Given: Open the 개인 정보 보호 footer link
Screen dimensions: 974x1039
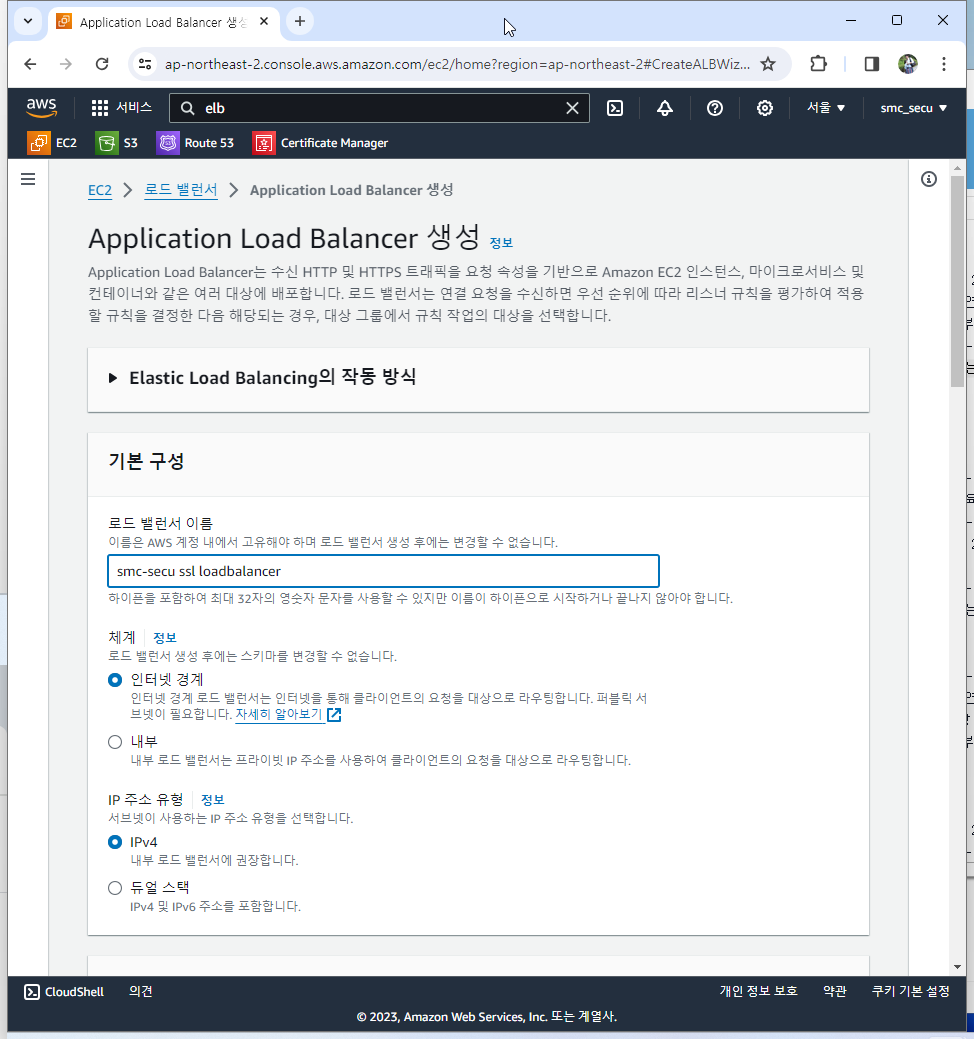Looking at the screenshot, I should (x=758, y=991).
